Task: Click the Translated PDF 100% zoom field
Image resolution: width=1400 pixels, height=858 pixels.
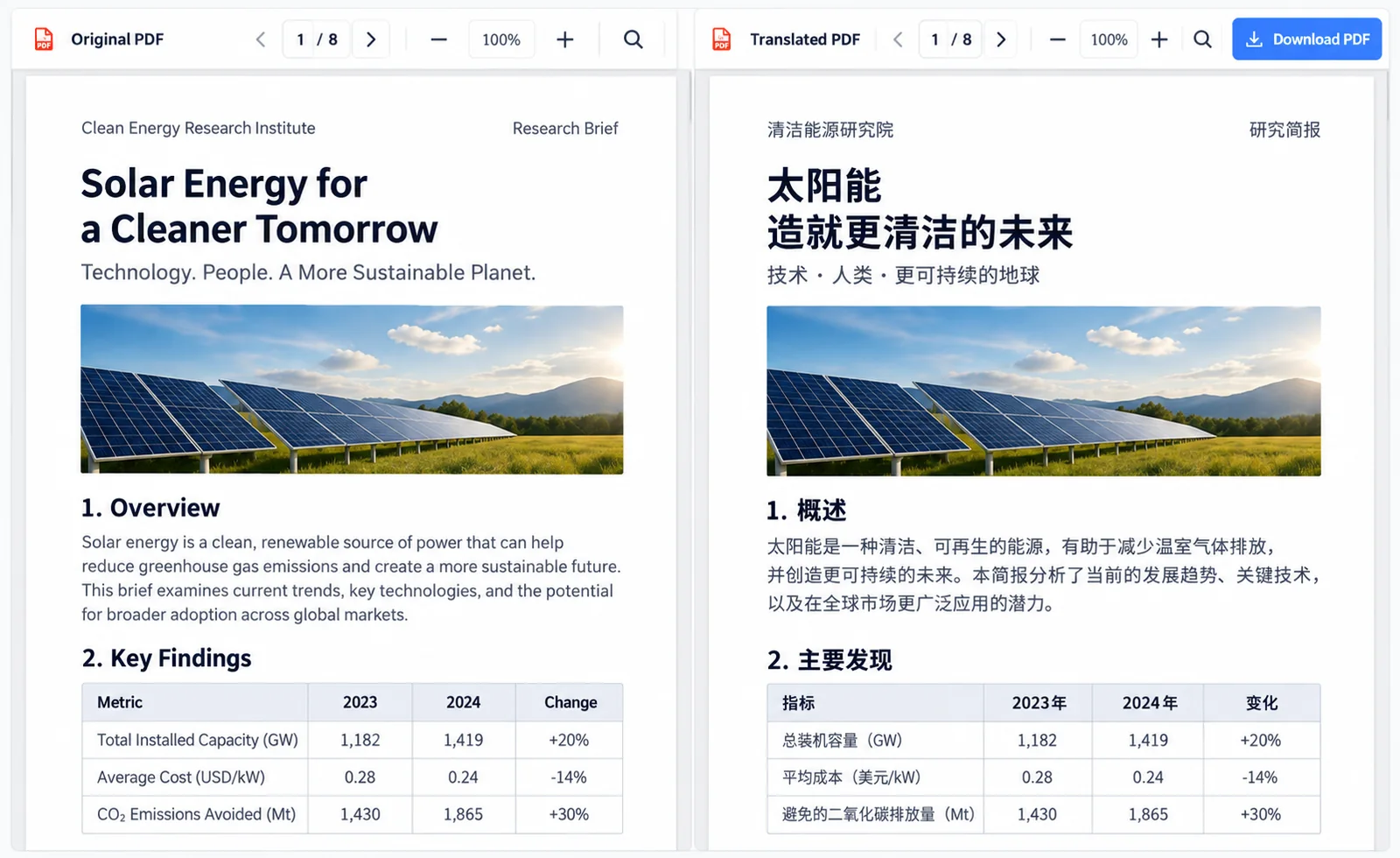Action: pyautogui.click(x=1109, y=39)
